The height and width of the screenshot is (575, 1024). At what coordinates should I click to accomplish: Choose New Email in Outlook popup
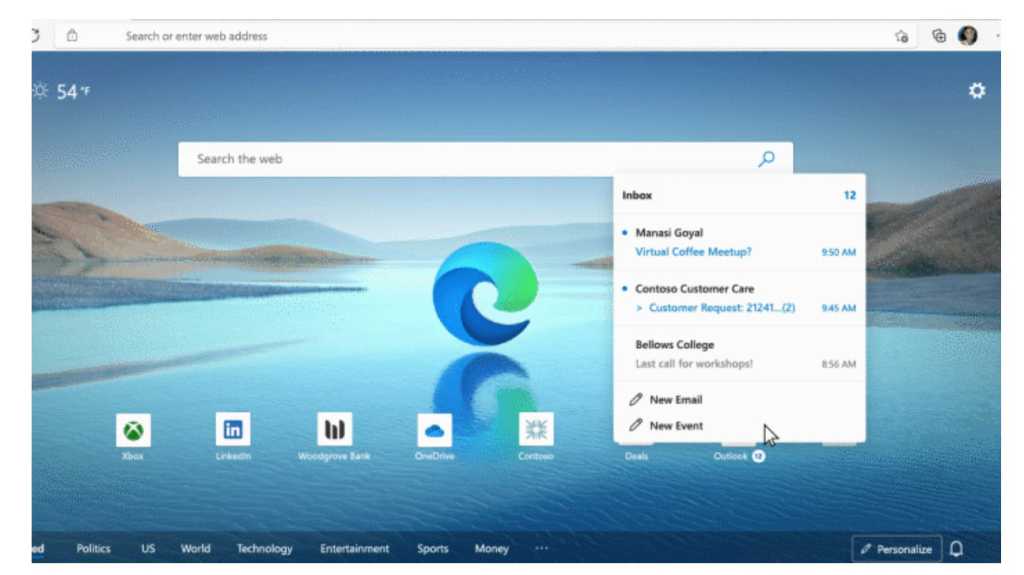pos(676,400)
